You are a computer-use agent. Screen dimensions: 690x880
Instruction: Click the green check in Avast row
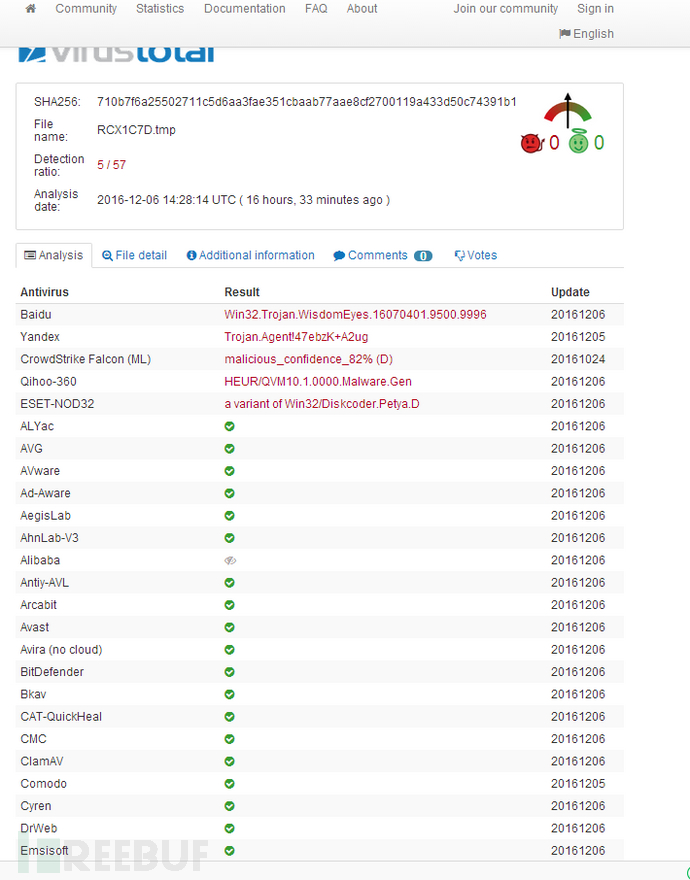[x=230, y=627]
